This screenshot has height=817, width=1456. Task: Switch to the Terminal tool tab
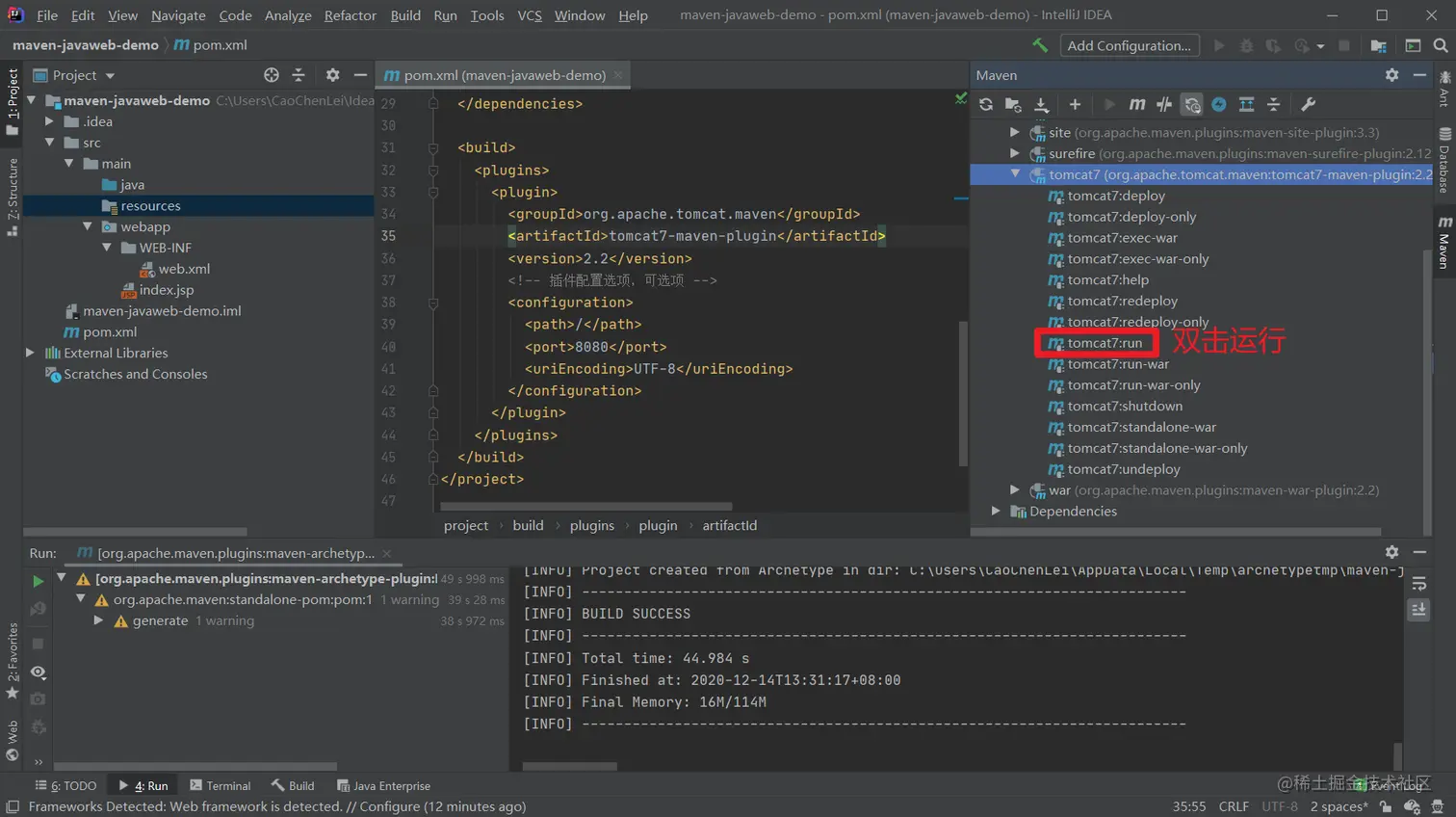coord(221,786)
